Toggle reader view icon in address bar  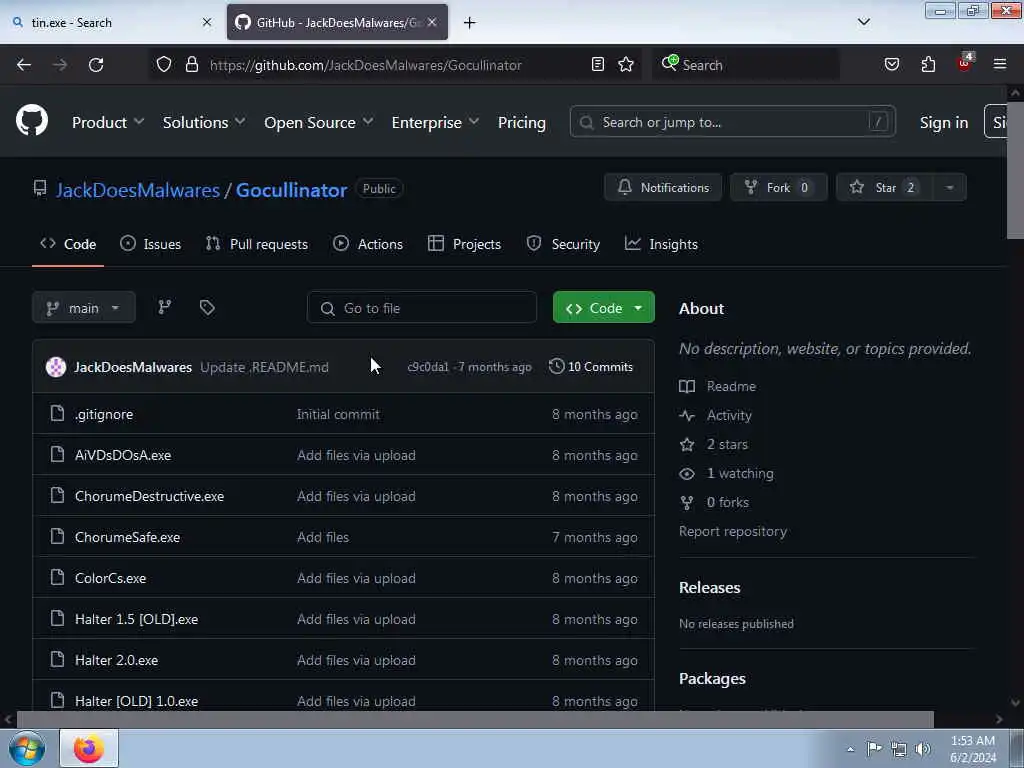[x=598, y=64]
